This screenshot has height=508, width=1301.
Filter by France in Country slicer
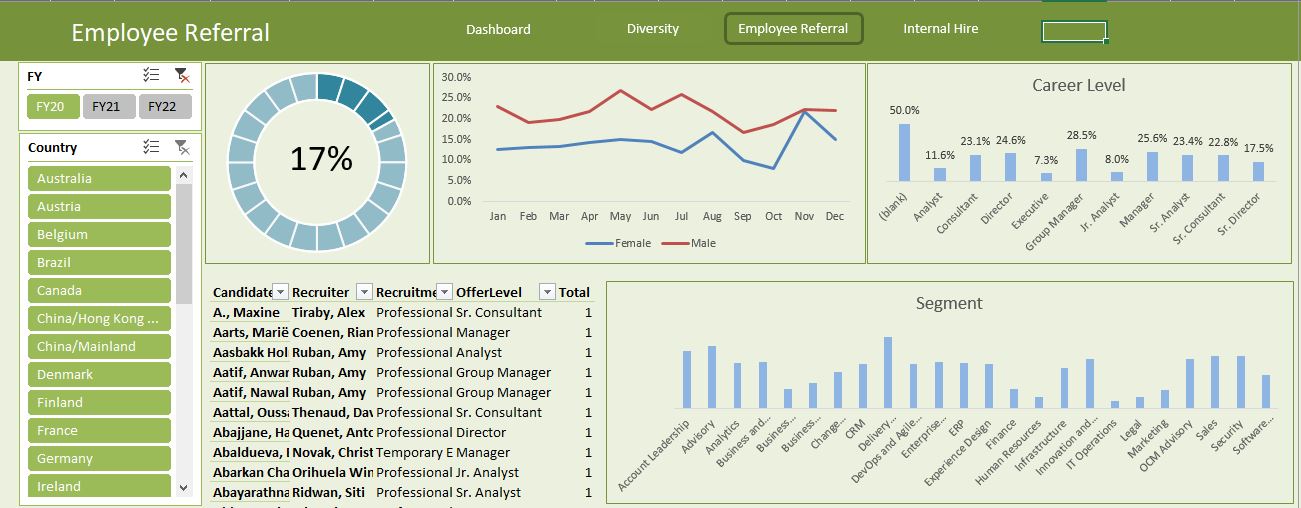tap(99, 430)
